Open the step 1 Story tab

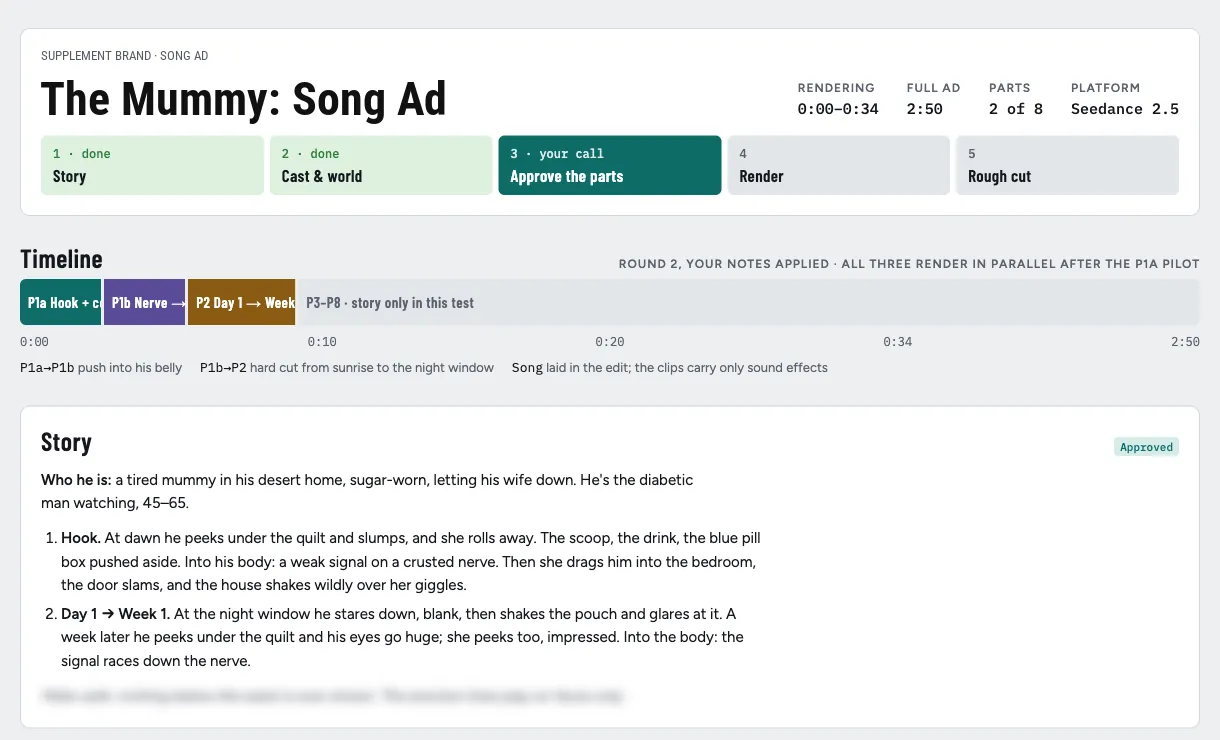pos(152,165)
